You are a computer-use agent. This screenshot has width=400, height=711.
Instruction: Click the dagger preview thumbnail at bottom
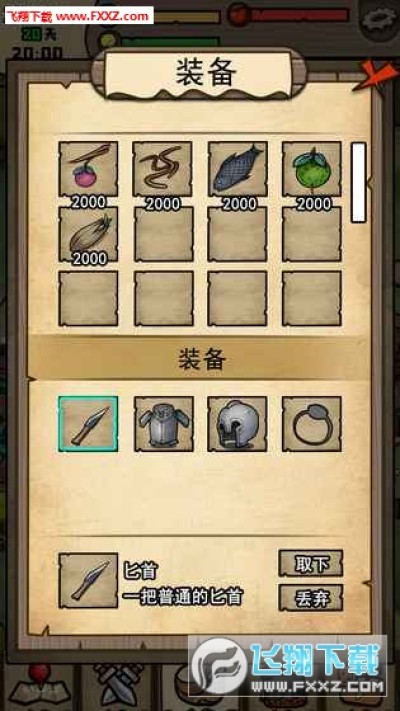tap(88, 580)
